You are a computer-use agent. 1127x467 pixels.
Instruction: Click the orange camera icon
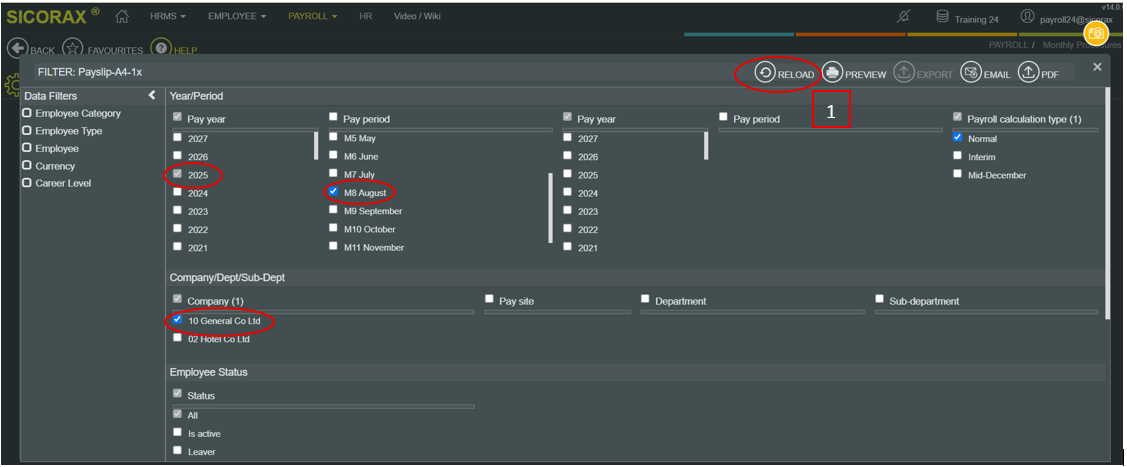coord(1096,33)
